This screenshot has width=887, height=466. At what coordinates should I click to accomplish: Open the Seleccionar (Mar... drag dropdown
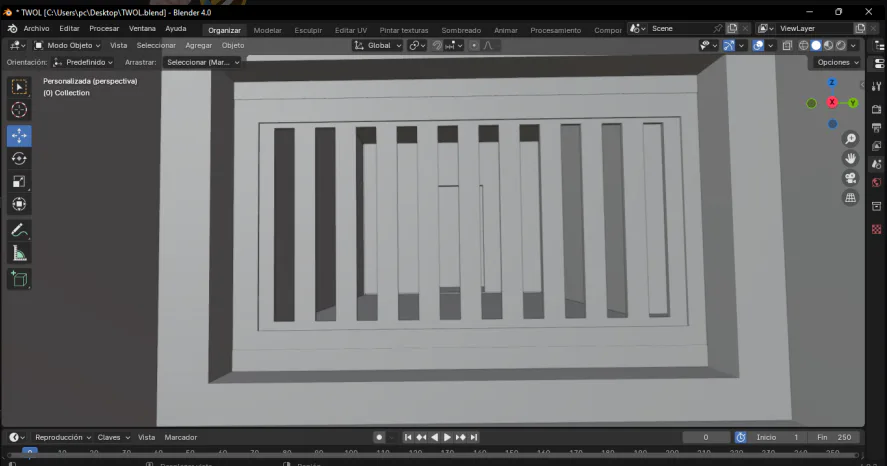coord(202,62)
